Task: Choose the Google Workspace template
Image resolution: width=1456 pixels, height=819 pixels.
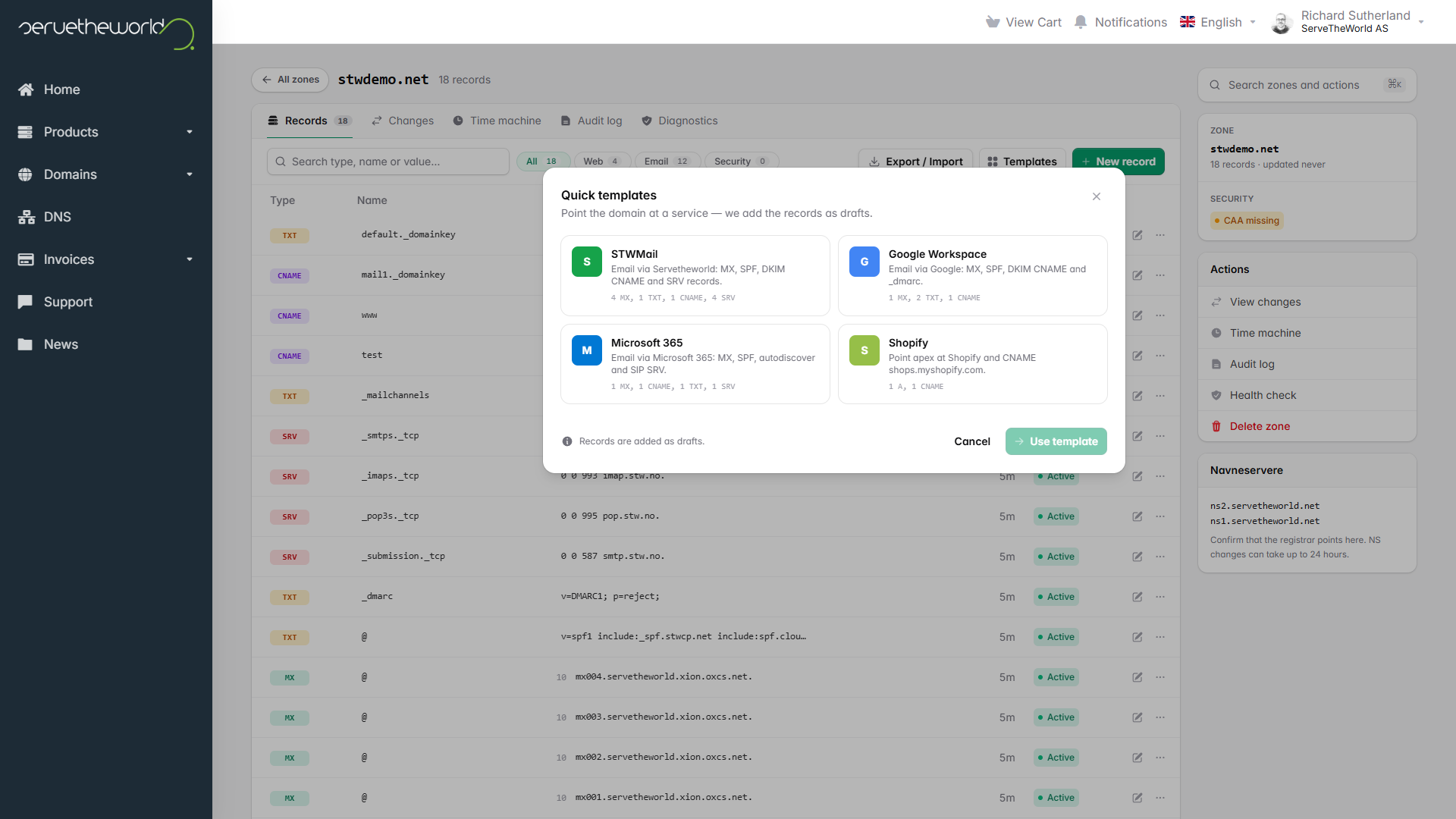Action: [x=973, y=275]
